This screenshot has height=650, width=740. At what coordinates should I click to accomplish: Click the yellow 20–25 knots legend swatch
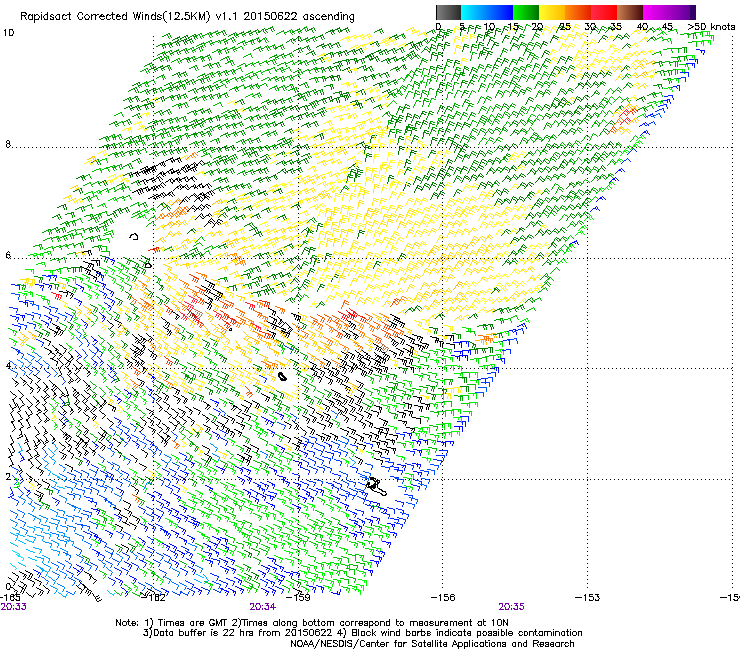[552, 12]
